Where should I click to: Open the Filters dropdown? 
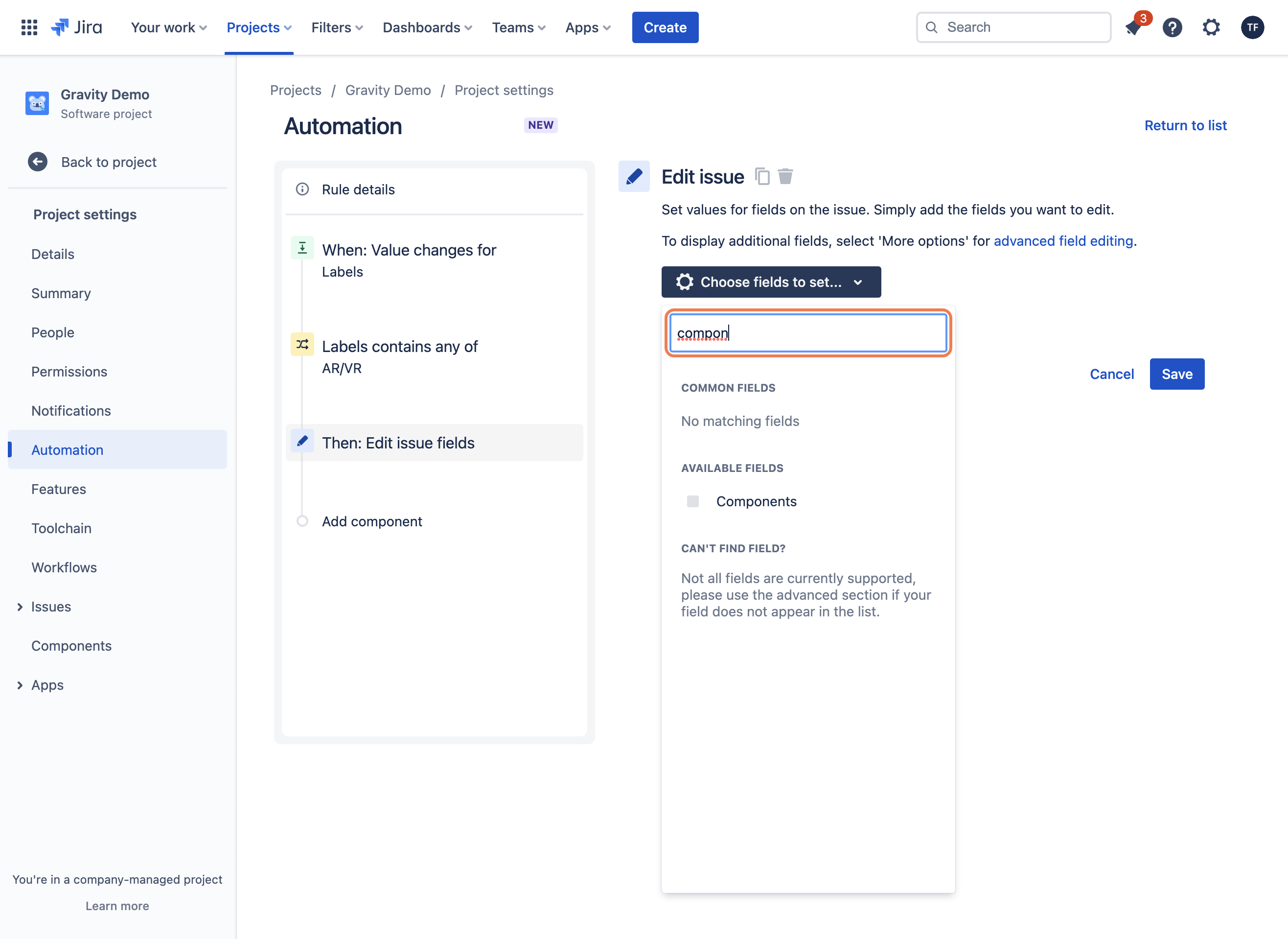point(337,27)
